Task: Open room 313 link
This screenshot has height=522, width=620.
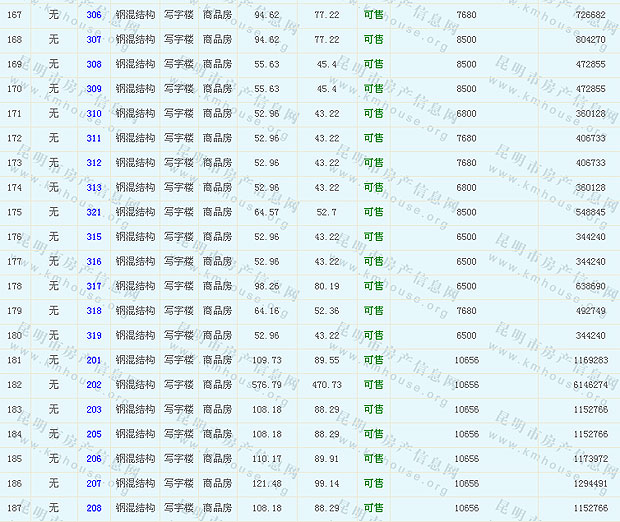Action: point(94,187)
